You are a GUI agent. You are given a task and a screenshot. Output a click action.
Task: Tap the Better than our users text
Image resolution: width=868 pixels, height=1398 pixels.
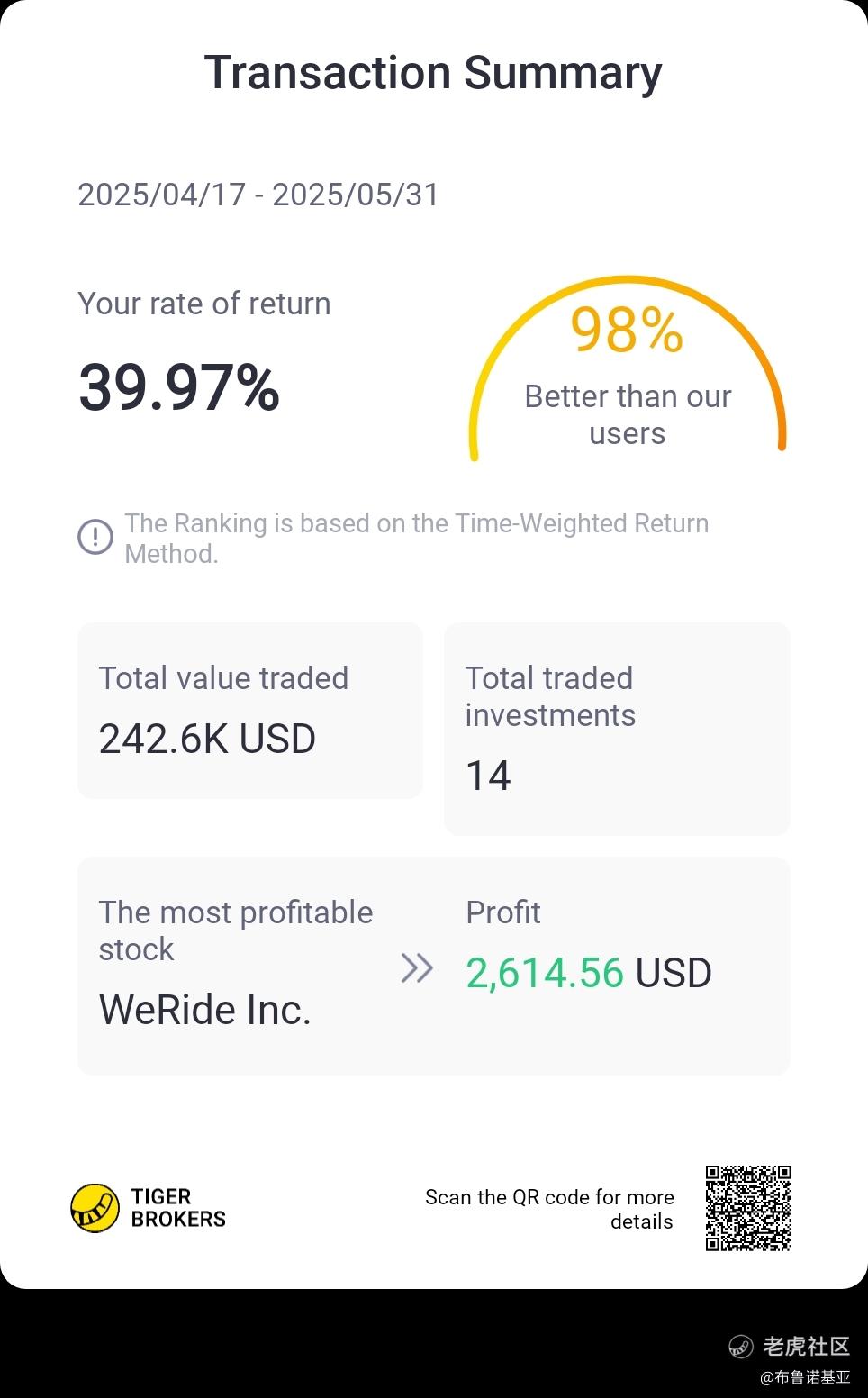pyautogui.click(x=628, y=414)
